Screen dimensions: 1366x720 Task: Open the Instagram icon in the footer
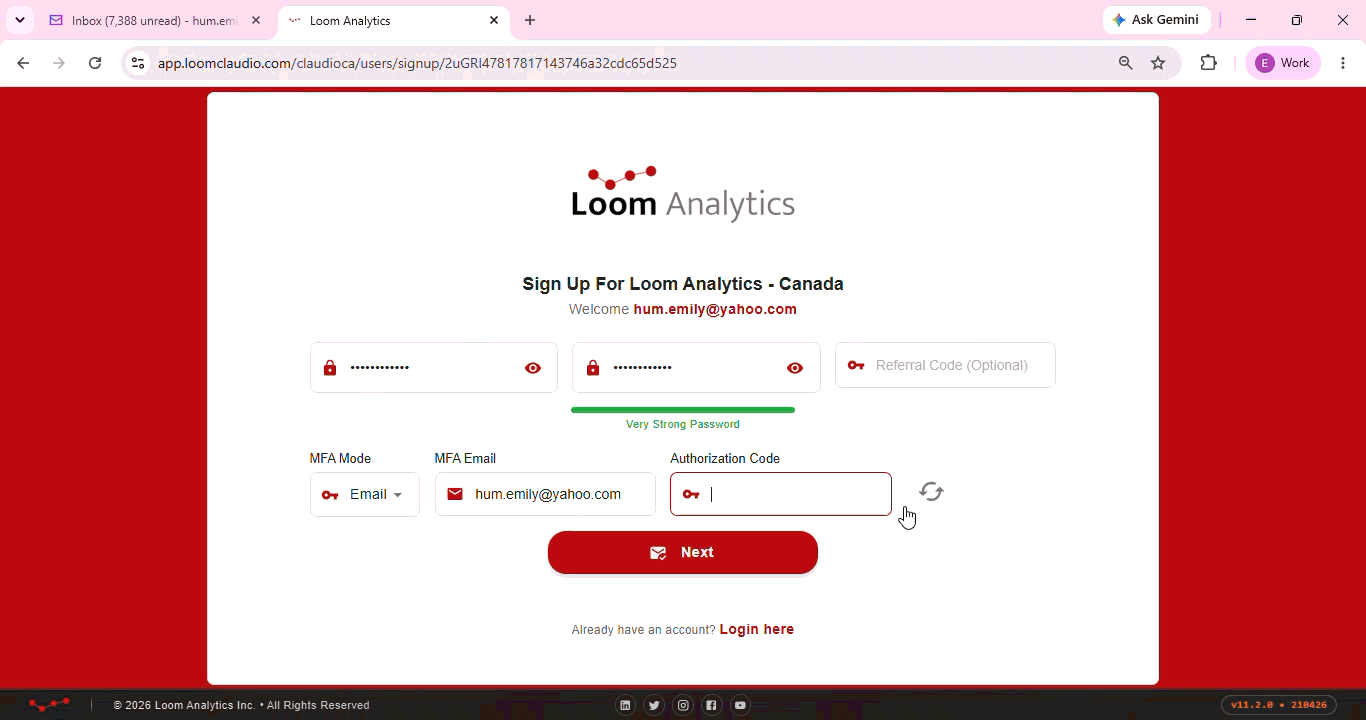click(683, 705)
